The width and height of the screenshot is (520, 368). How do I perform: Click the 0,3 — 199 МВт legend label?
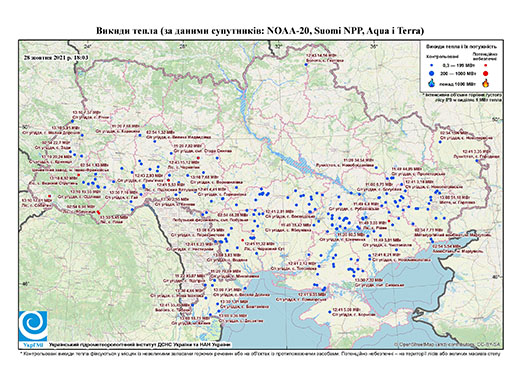pyautogui.click(x=459, y=65)
